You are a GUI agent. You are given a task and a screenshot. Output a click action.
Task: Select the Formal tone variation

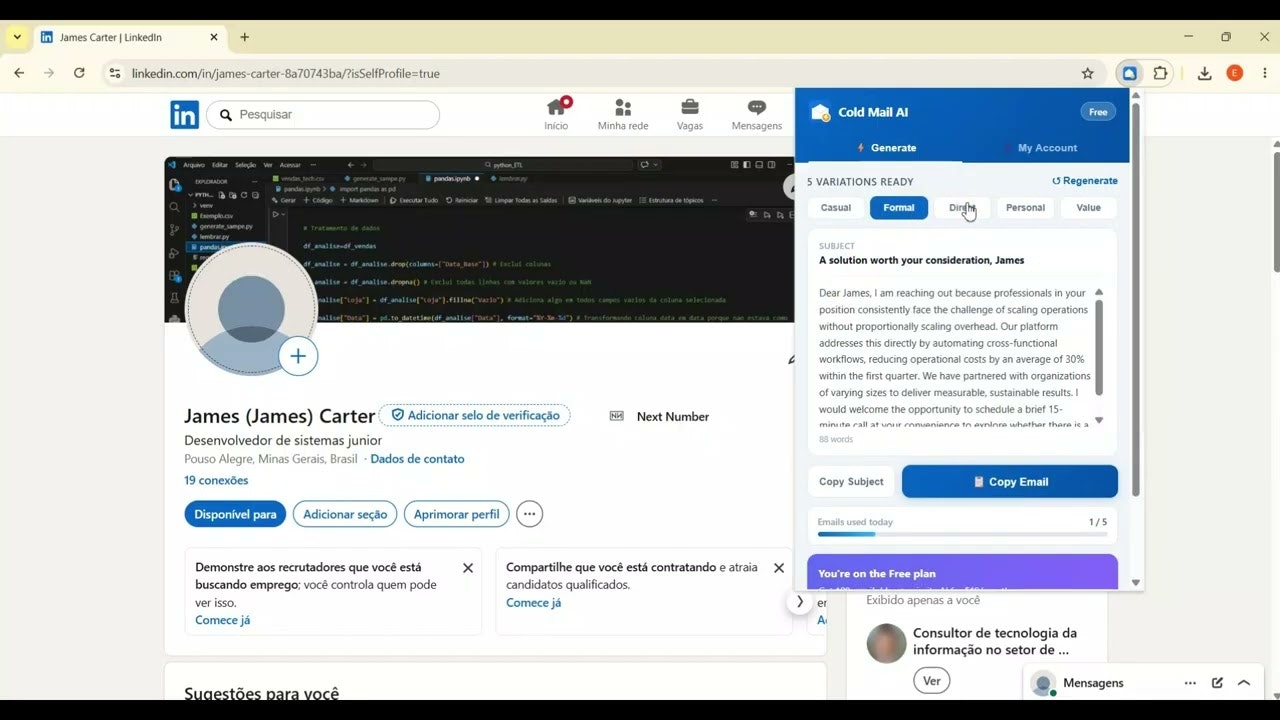coord(899,208)
